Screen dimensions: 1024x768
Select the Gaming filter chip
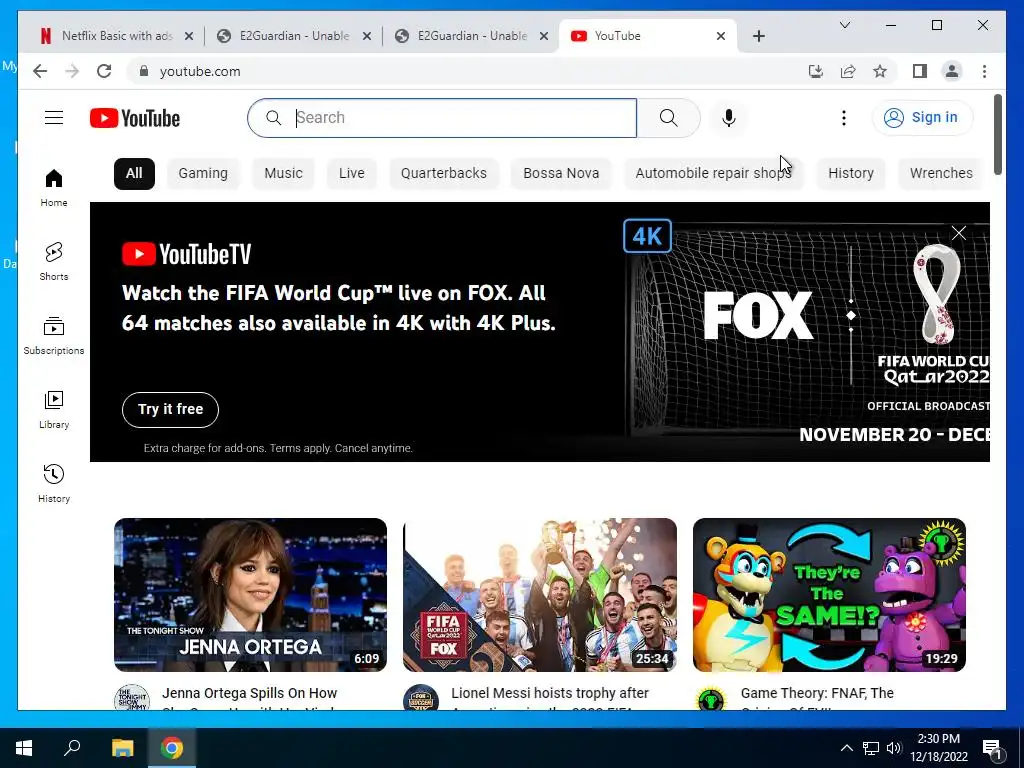coord(203,174)
